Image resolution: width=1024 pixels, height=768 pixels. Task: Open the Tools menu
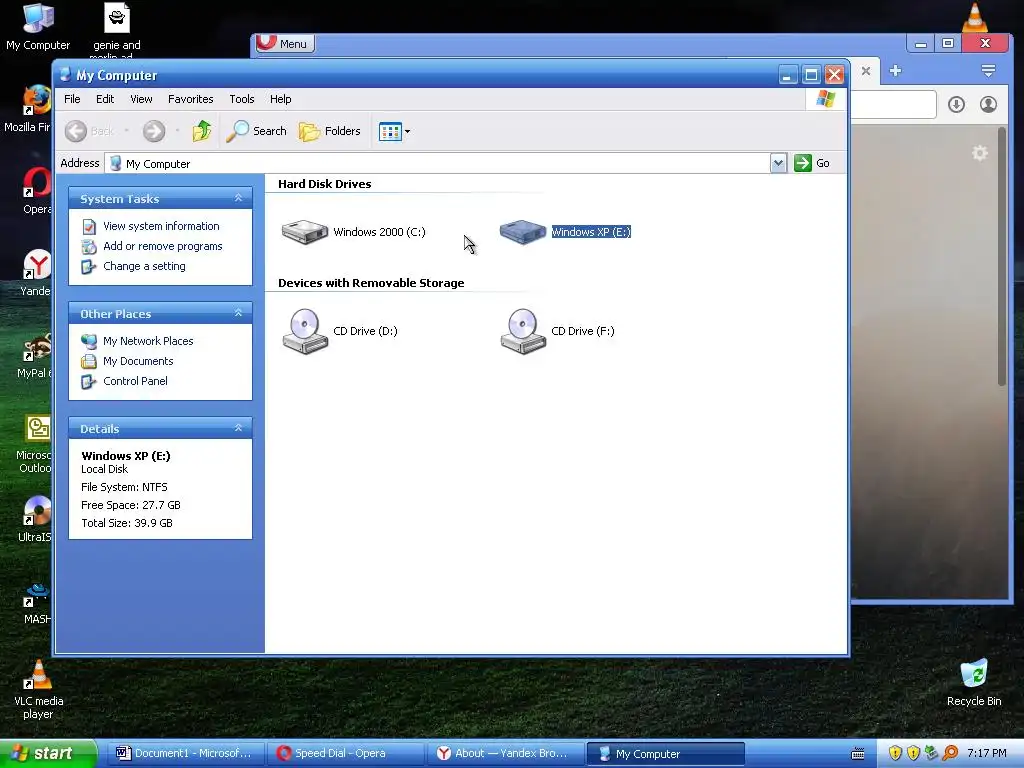coord(242,99)
